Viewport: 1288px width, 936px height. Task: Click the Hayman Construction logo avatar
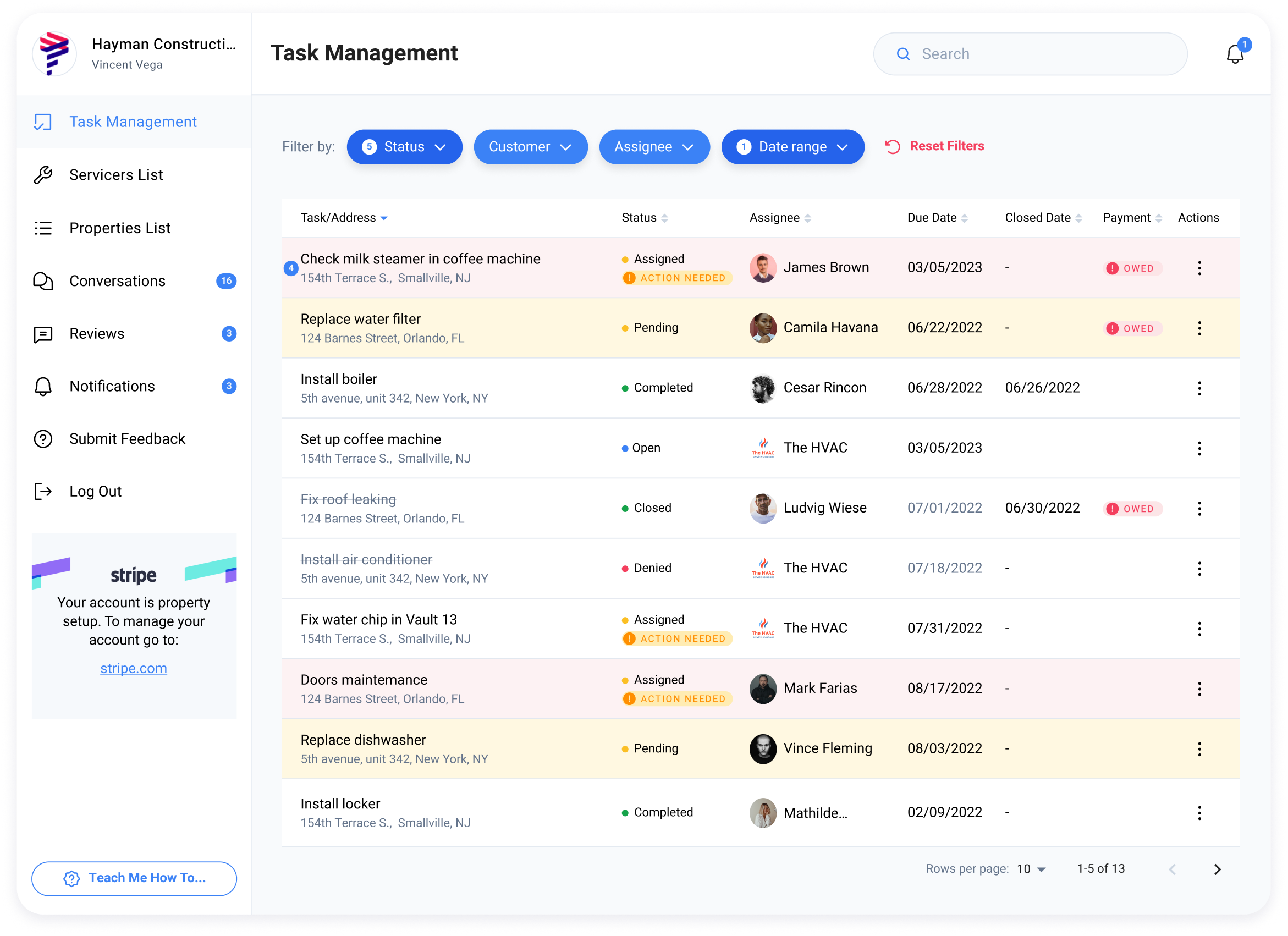(x=54, y=54)
